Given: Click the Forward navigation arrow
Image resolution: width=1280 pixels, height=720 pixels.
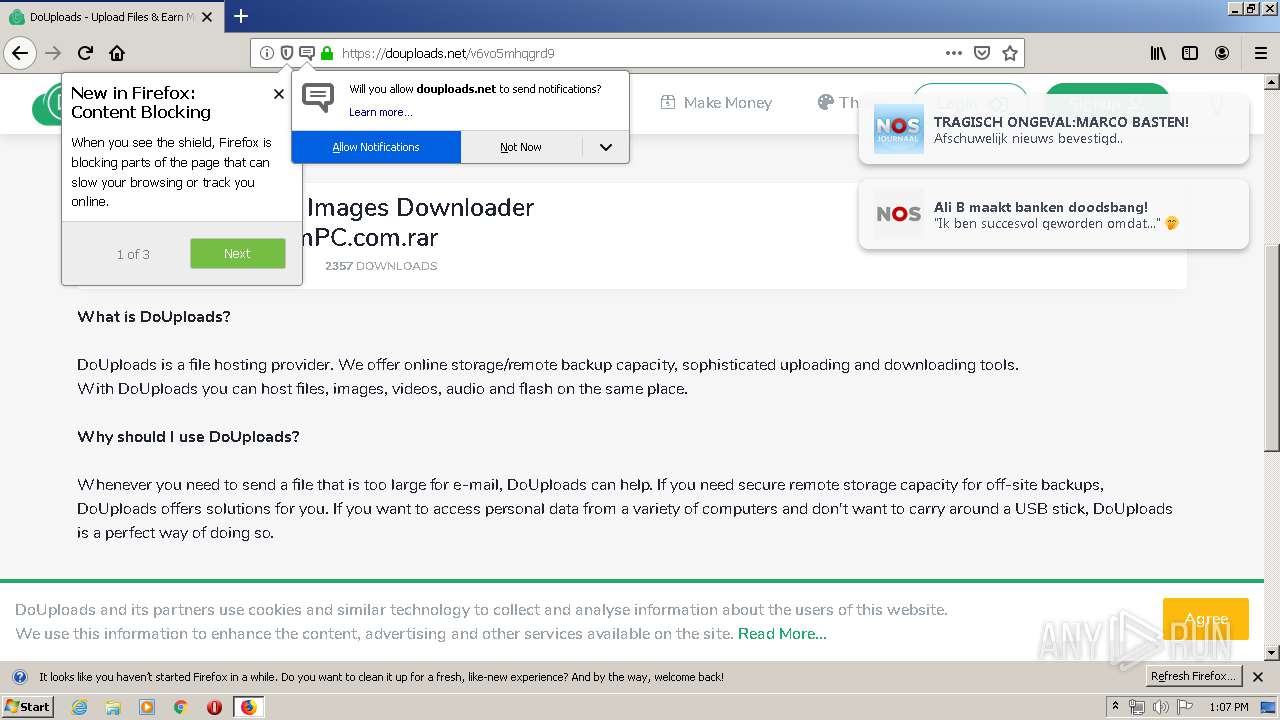Looking at the screenshot, I should [x=53, y=53].
